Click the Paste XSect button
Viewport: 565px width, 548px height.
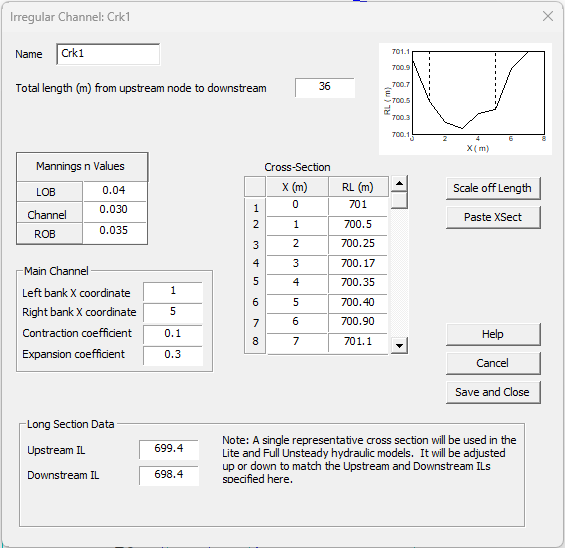pos(493,217)
